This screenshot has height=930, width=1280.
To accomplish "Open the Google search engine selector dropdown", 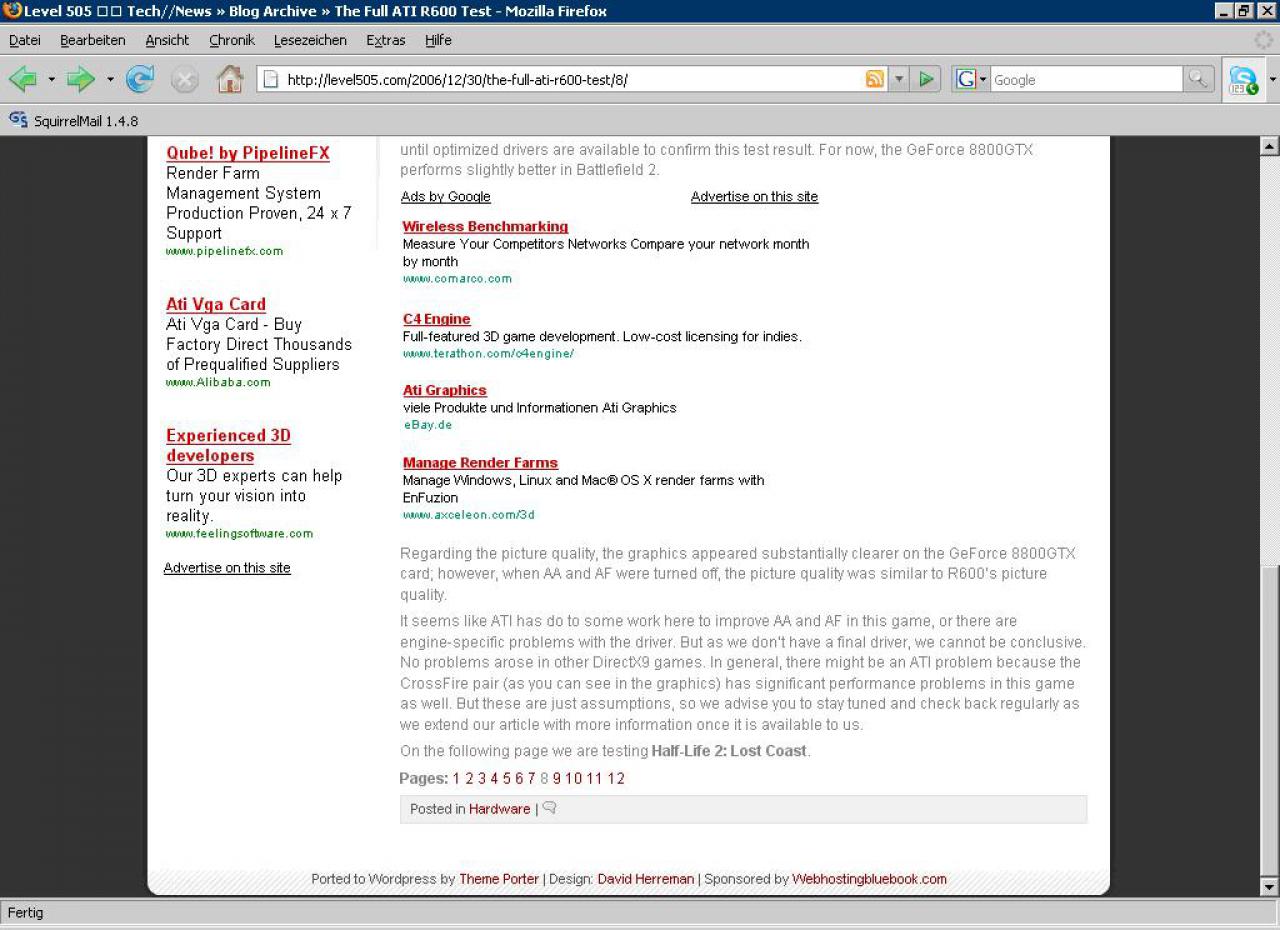I will click(971, 79).
